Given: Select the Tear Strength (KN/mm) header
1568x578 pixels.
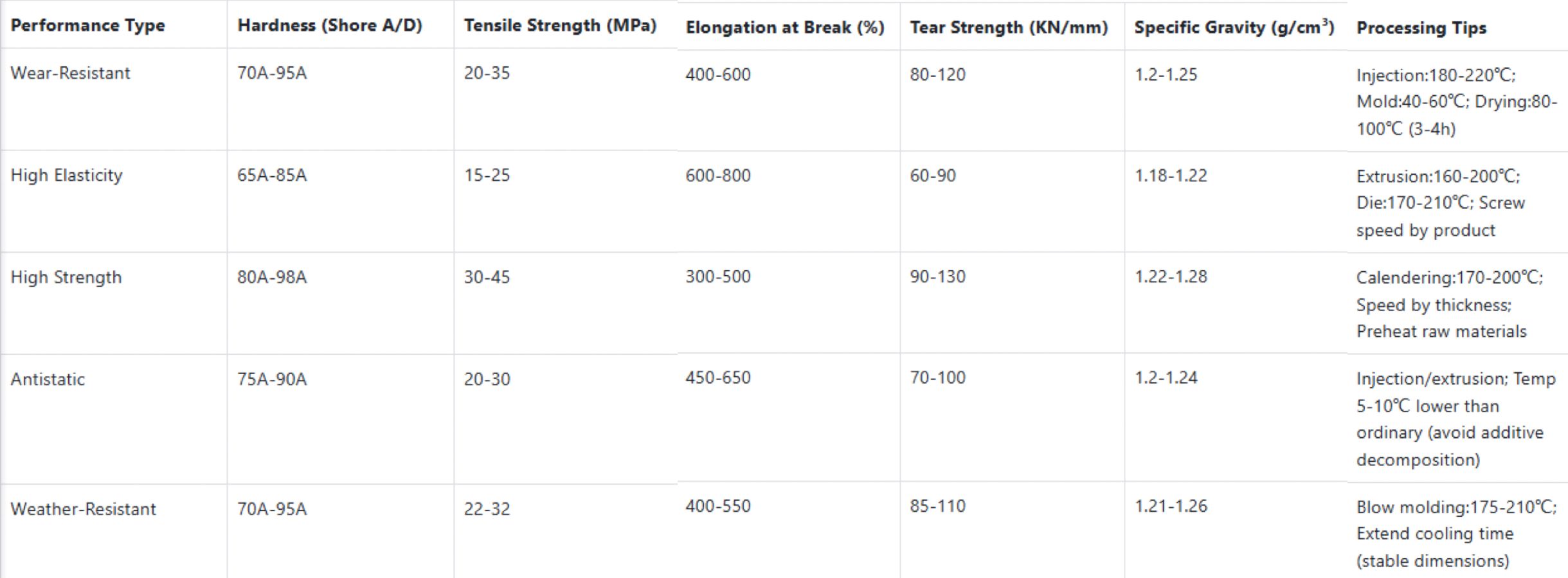Looking at the screenshot, I should pos(1008,28).
